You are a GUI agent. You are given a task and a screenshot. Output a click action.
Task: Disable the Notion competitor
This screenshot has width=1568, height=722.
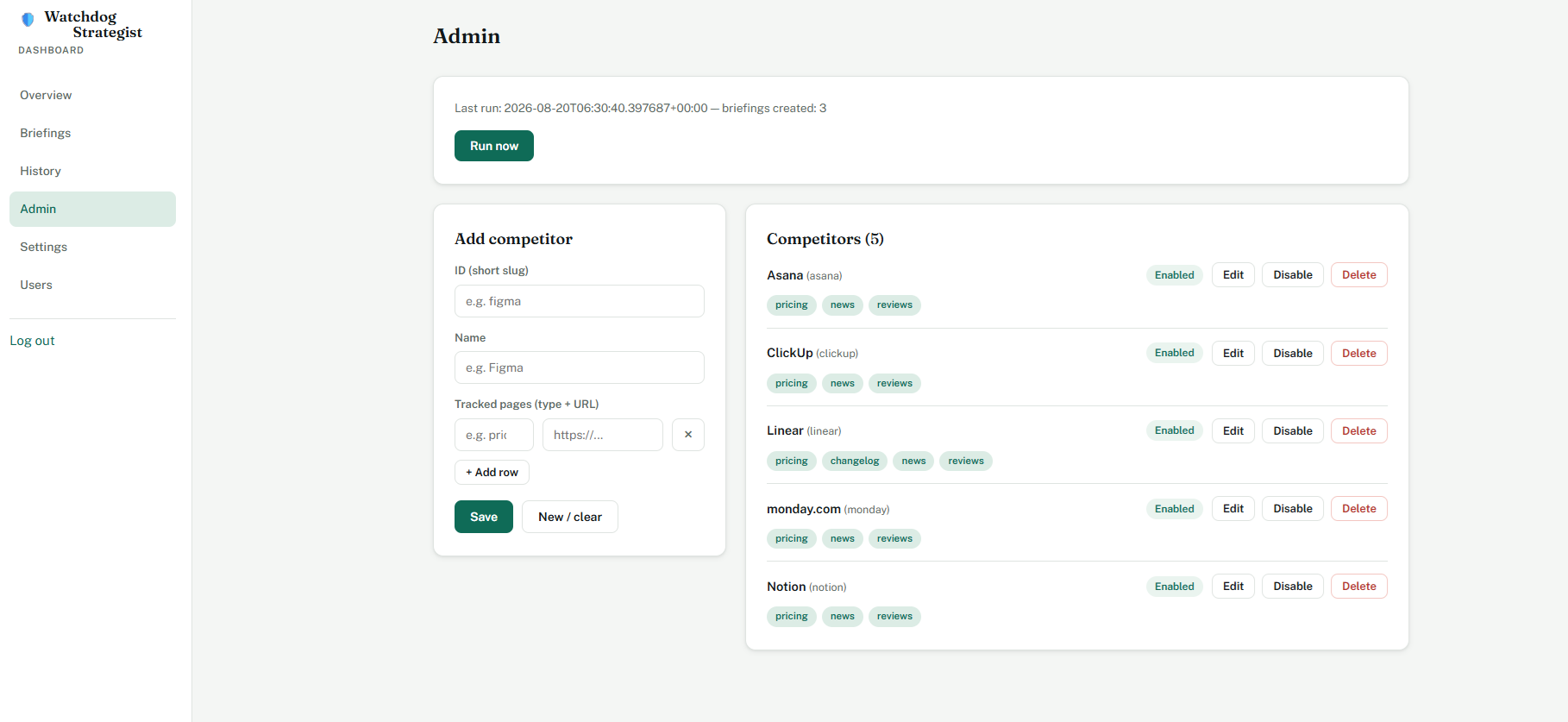[x=1293, y=587]
